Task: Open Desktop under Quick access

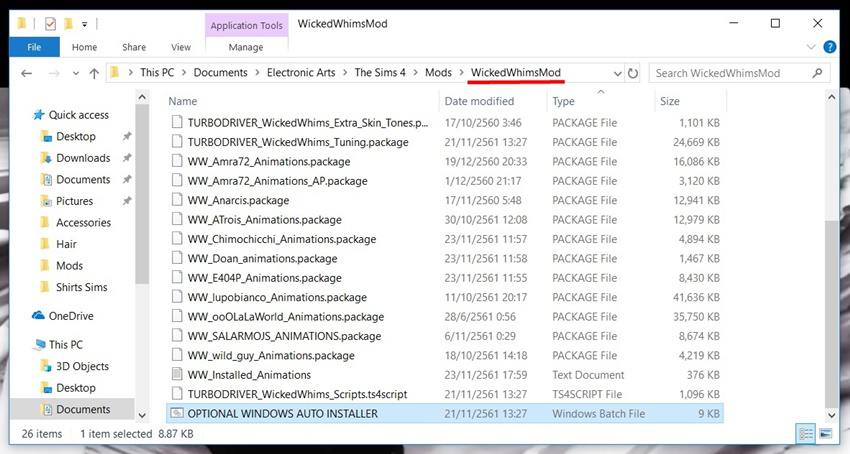Action: [75, 137]
